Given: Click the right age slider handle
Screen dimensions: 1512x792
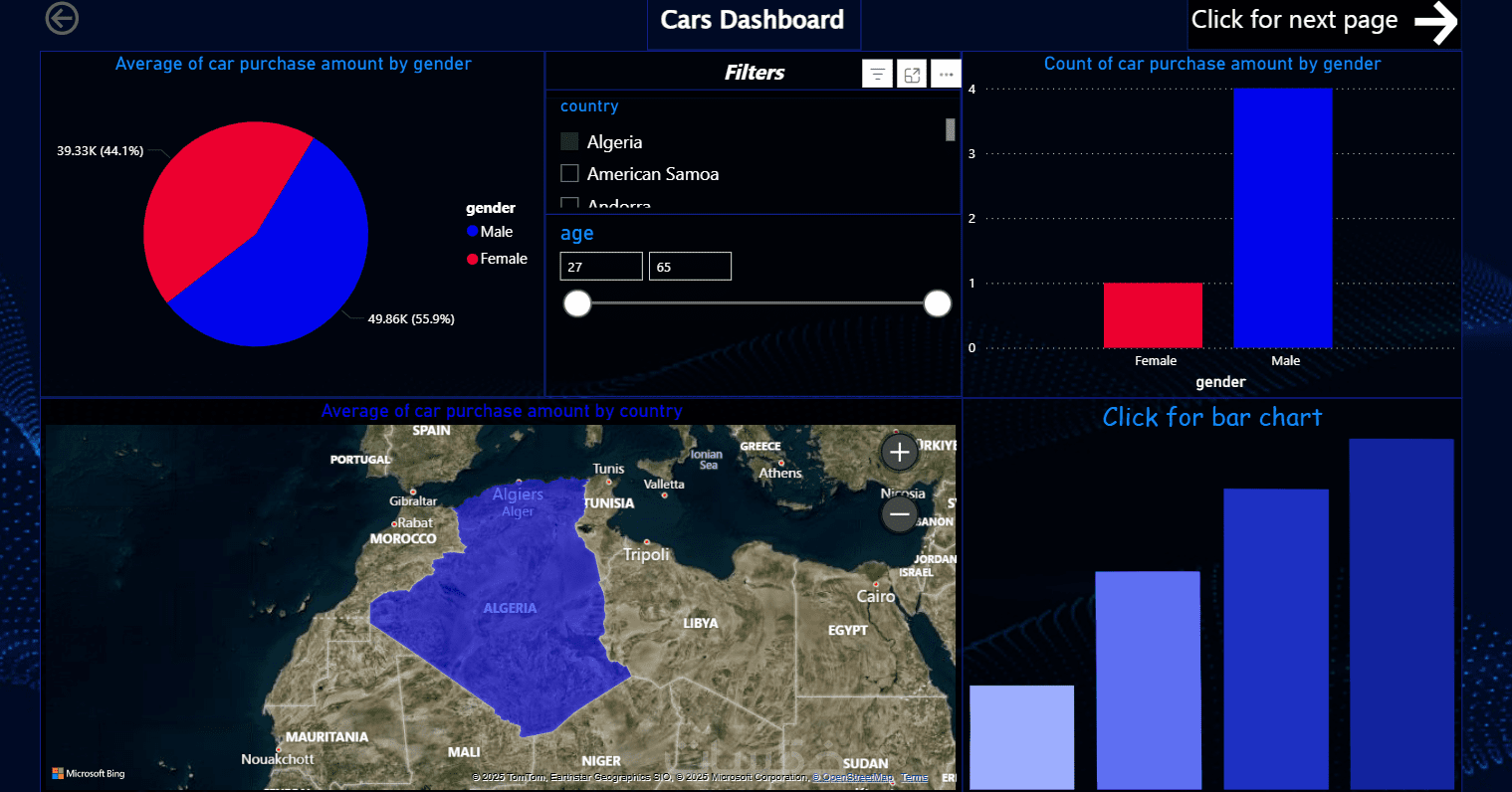Looking at the screenshot, I should [938, 303].
